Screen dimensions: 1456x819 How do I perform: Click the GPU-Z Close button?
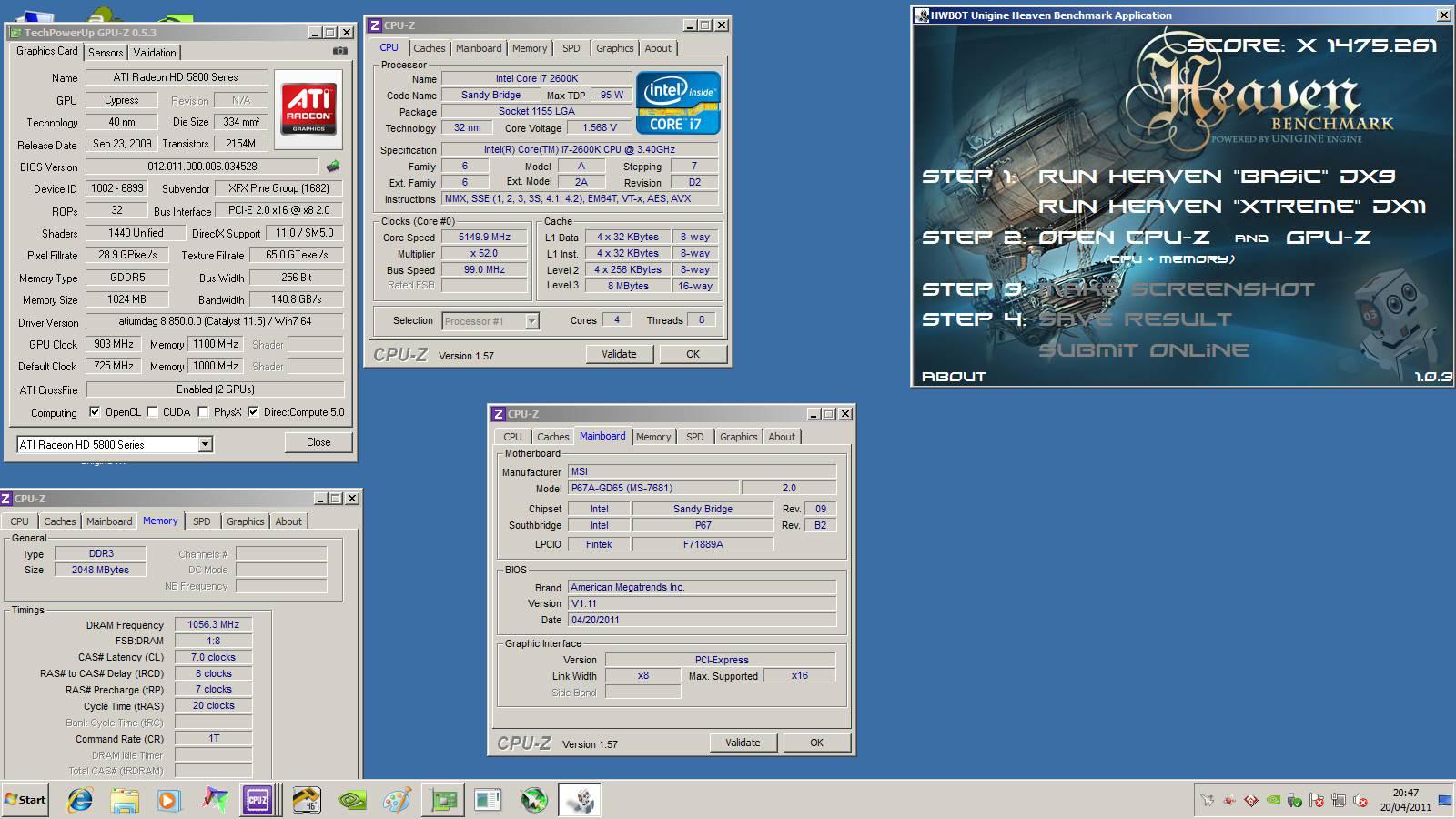point(318,442)
